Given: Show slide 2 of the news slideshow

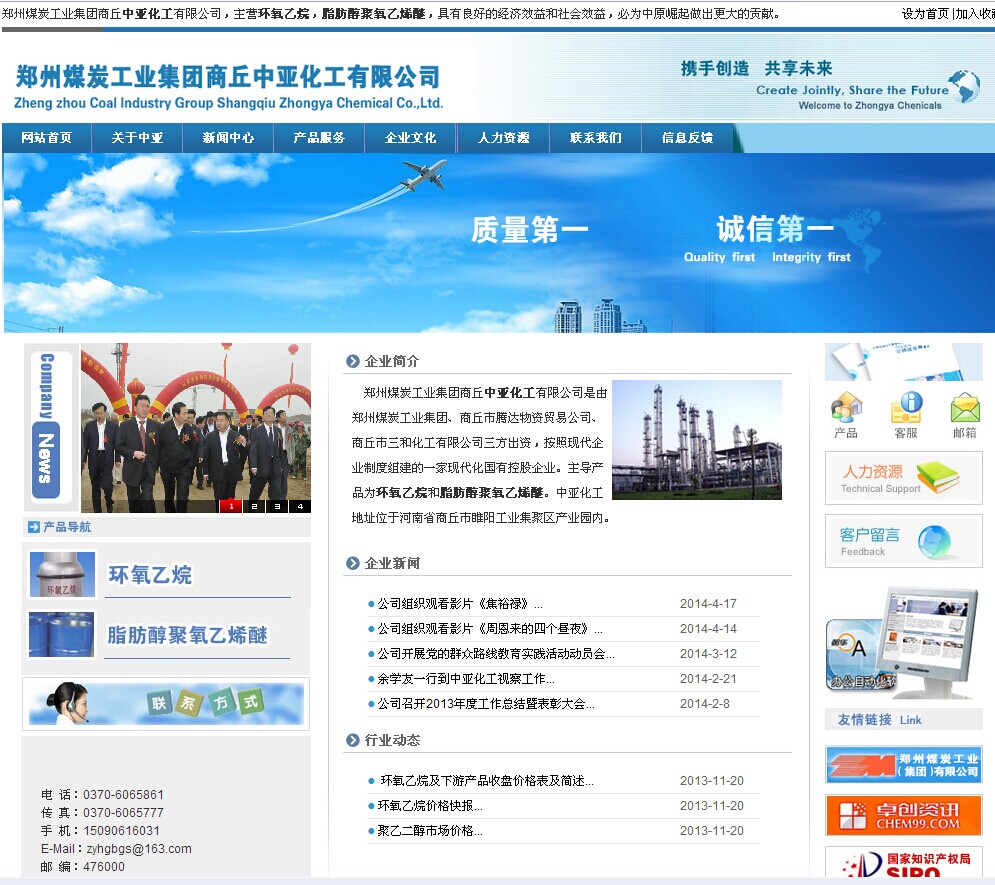Looking at the screenshot, I should (254, 506).
